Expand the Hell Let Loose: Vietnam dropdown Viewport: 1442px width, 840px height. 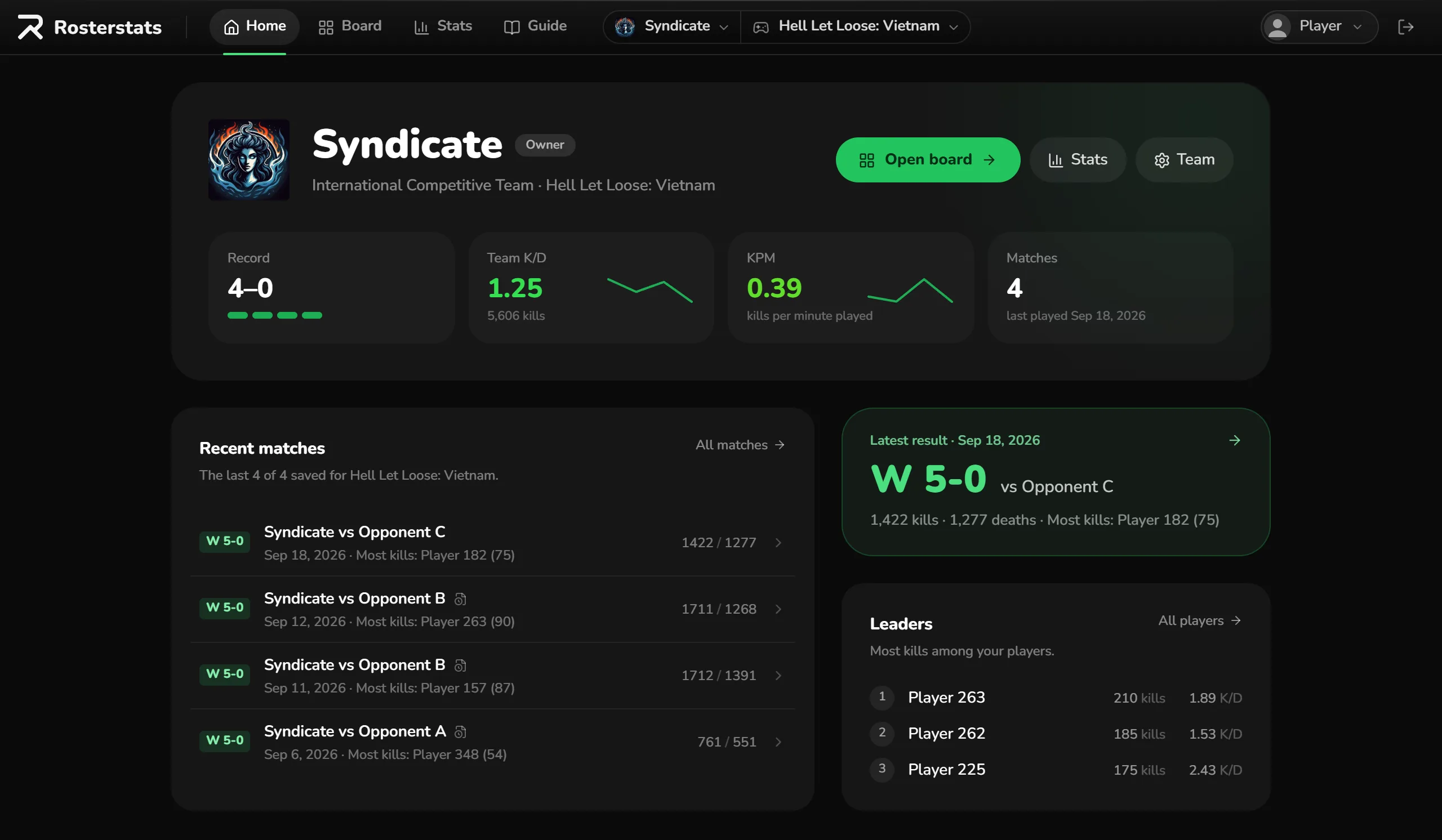856,26
